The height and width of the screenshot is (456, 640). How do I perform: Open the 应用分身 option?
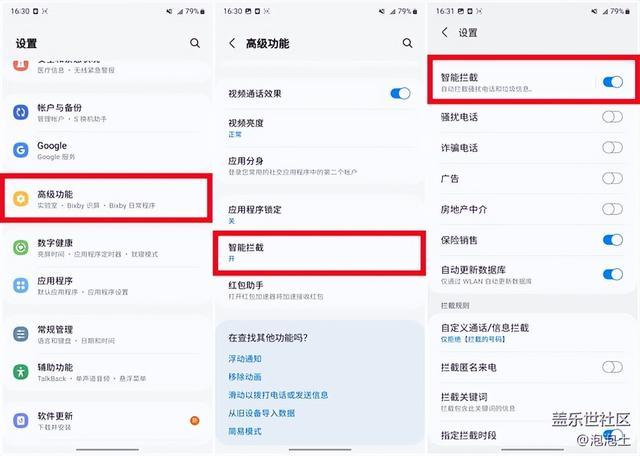[320, 166]
